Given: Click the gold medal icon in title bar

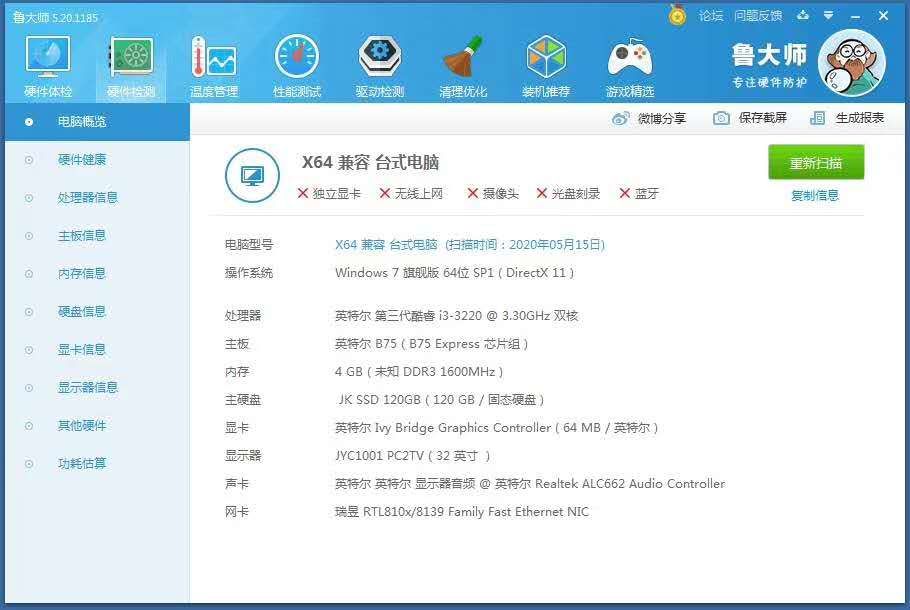Looking at the screenshot, I should coord(677,16).
